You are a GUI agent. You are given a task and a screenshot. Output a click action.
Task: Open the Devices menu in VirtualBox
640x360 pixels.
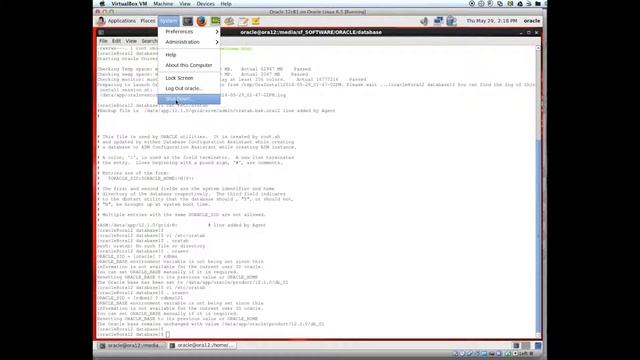pyautogui.click(x=205, y=4)
